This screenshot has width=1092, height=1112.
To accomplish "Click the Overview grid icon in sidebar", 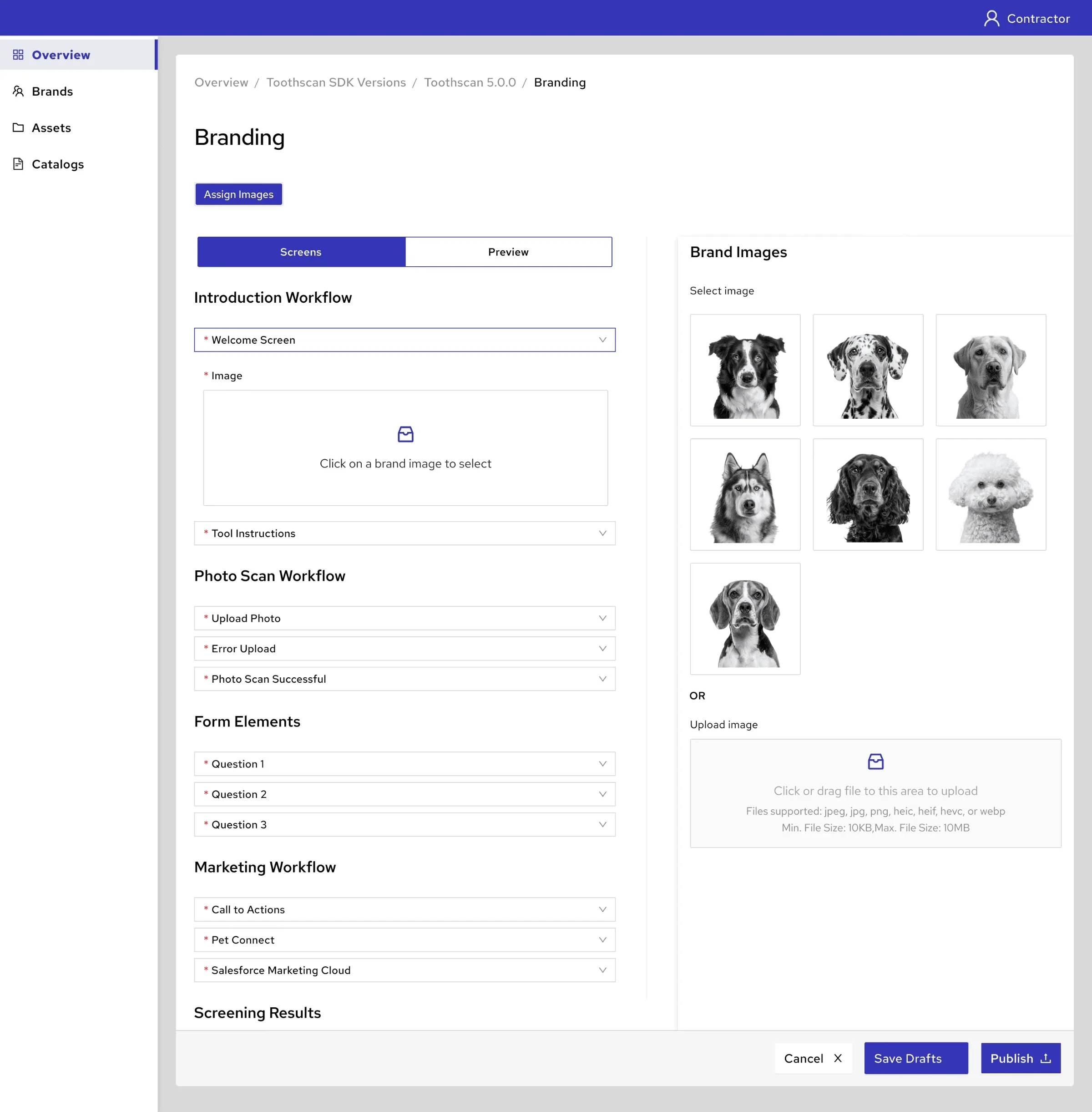I will point(18,55).
